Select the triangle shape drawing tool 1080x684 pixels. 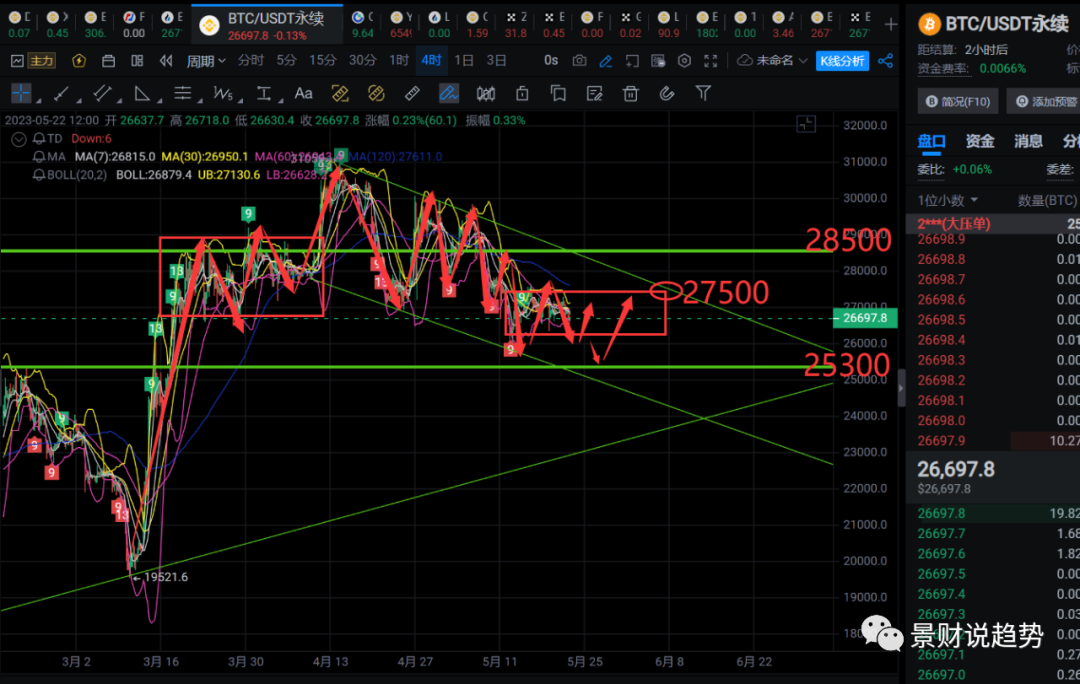(142, 93)
